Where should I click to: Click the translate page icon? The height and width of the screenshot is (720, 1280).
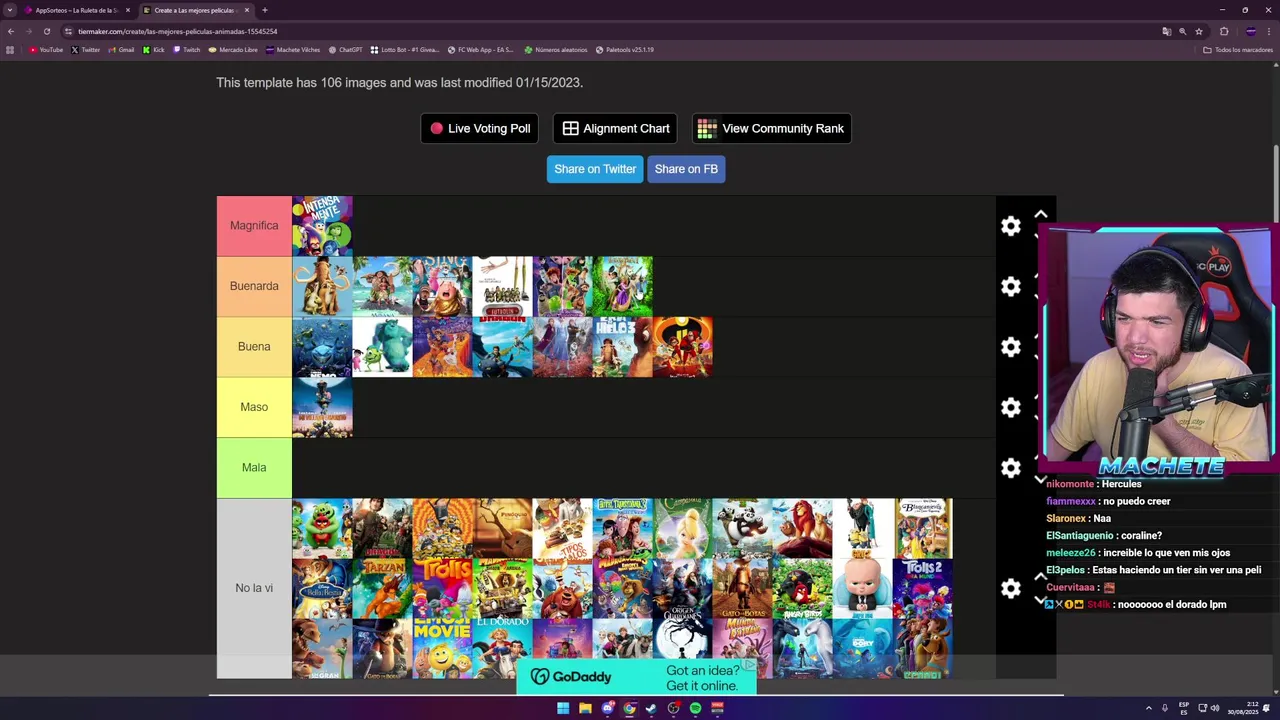pyautogui.click(x=1166, y=31)
